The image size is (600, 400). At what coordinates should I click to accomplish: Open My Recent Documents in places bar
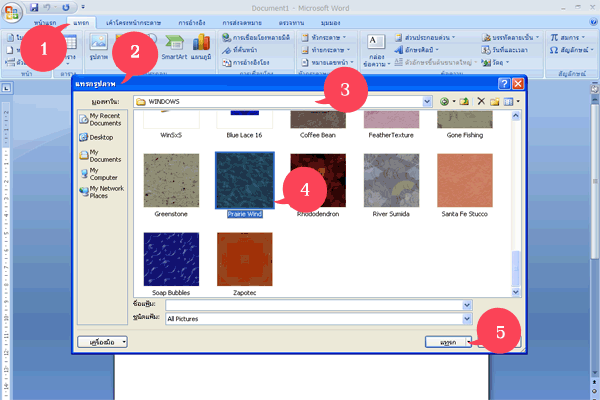(100, 119)
